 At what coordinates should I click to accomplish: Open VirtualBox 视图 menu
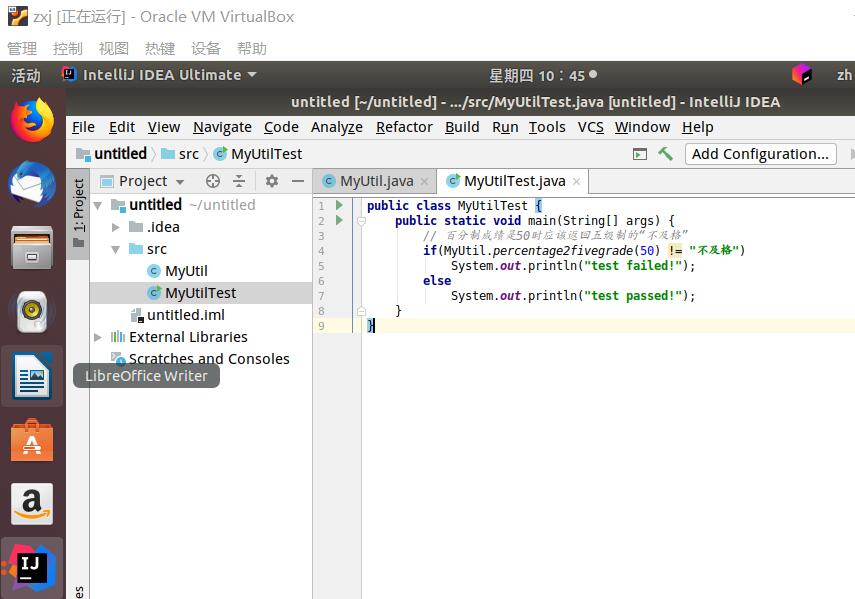[x=113, y=49]
